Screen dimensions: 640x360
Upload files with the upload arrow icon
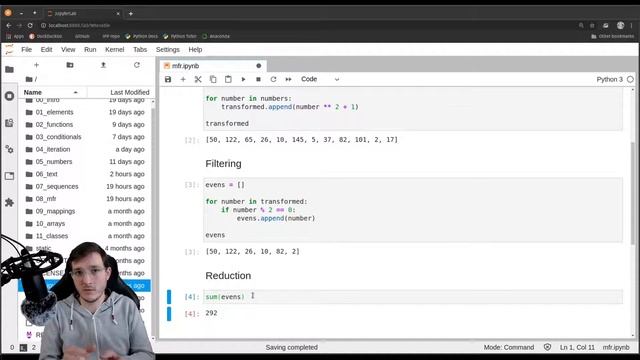[x=103, y=65]
